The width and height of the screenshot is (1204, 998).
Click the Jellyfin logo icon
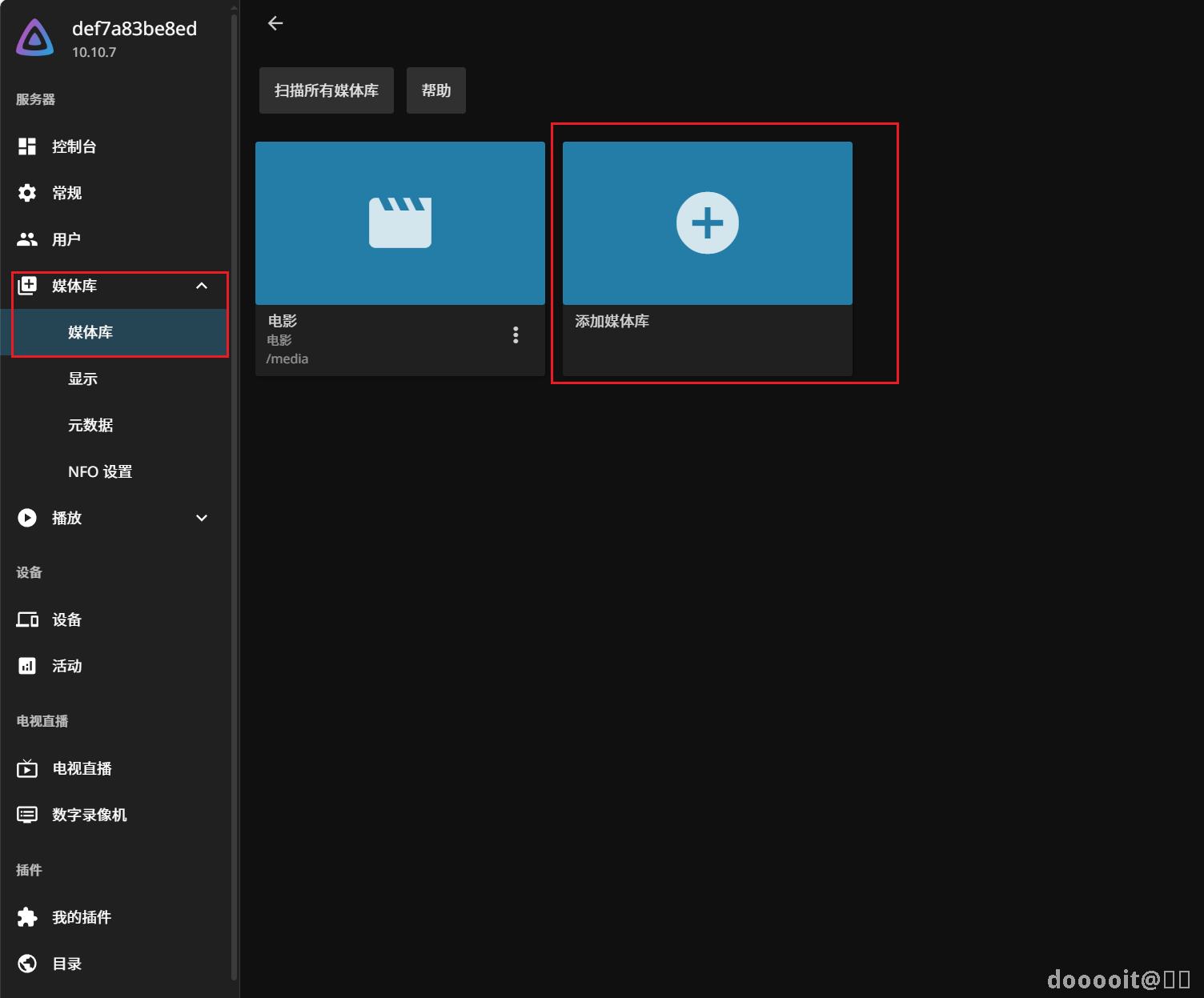pos(35,38)
